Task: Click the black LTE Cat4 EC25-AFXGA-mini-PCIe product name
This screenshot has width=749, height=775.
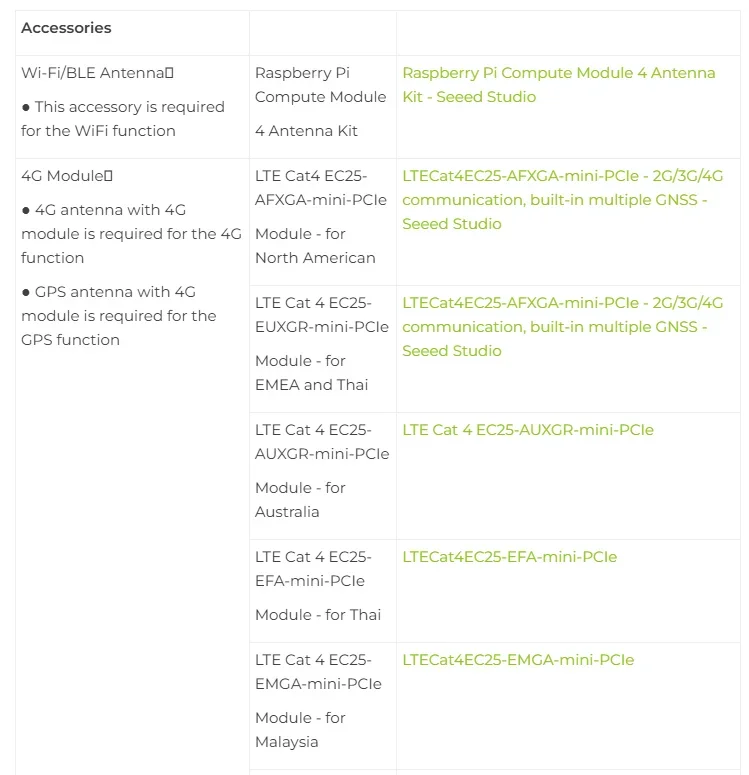Action: click(320, 188)
